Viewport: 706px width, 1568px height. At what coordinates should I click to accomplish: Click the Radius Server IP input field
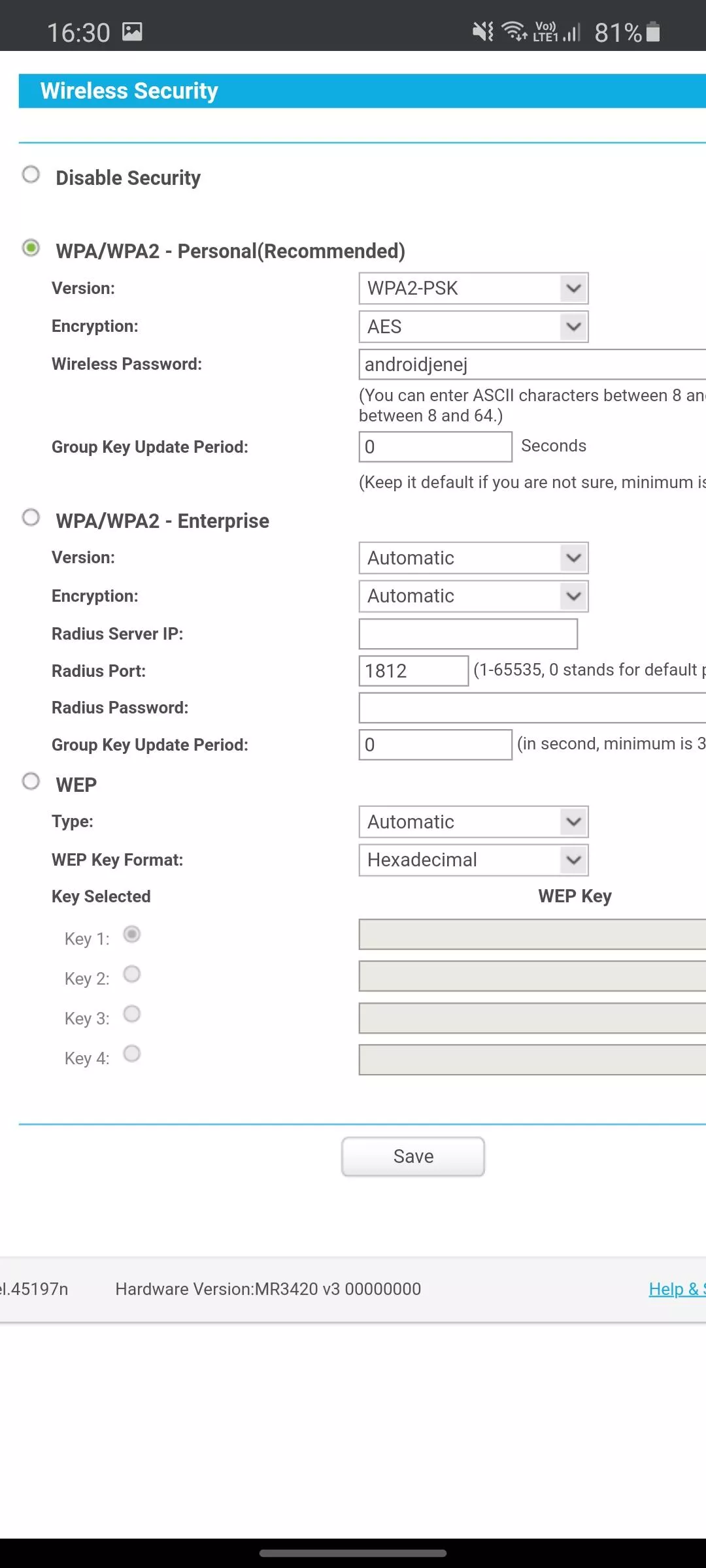pyautogui.click(x=468, y=634)
